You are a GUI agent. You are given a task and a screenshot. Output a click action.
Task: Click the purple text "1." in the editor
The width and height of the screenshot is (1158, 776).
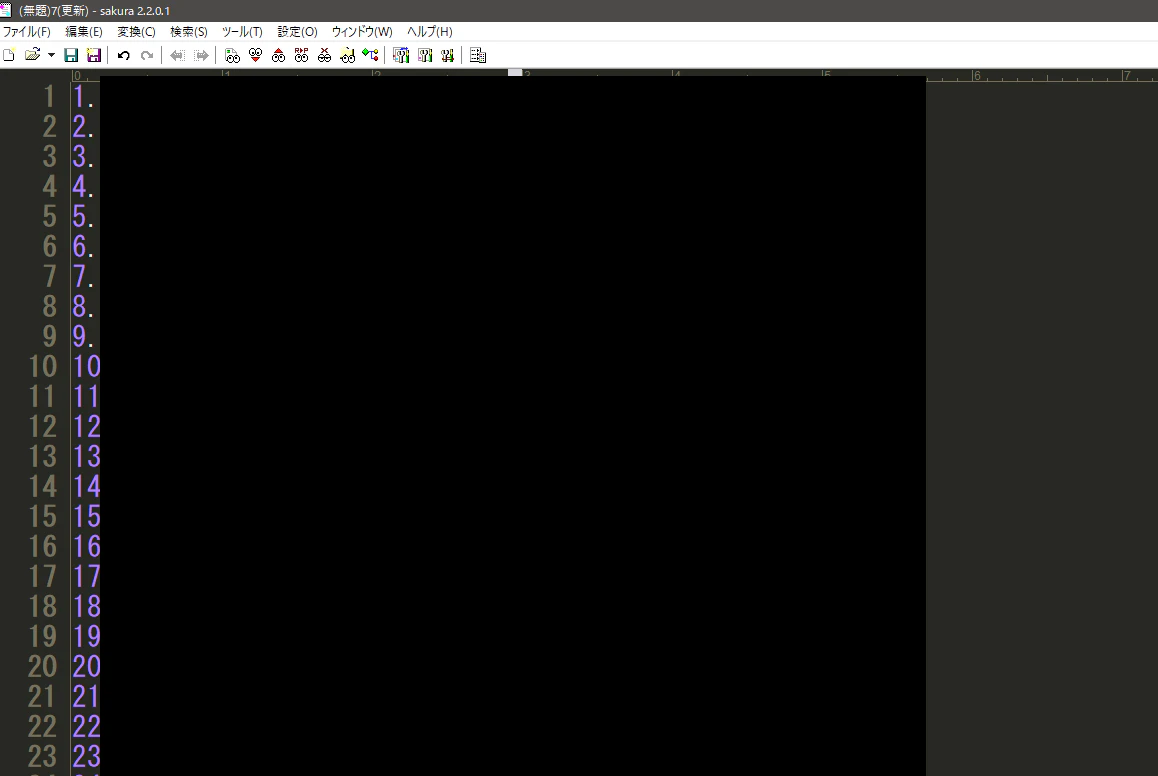(83, 97)
